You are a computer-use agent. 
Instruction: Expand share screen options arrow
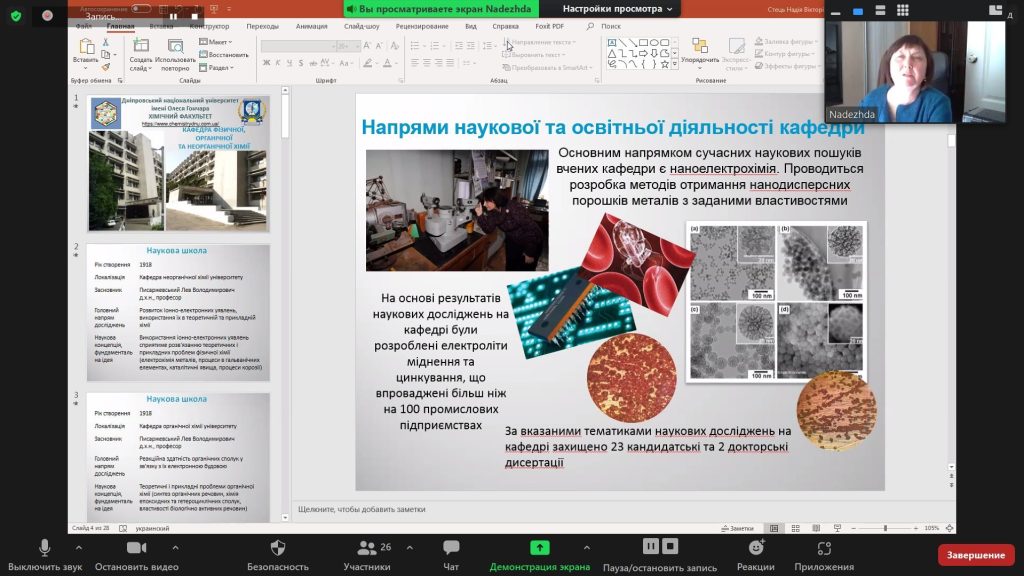586,547
